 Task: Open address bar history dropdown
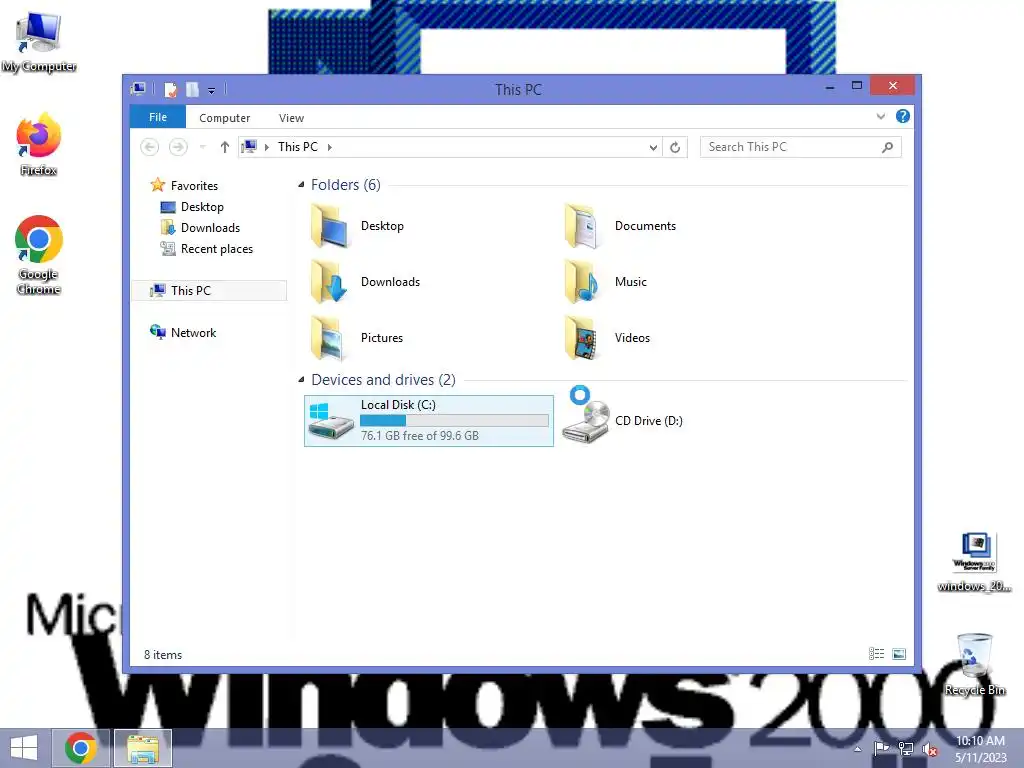(653, 148)
